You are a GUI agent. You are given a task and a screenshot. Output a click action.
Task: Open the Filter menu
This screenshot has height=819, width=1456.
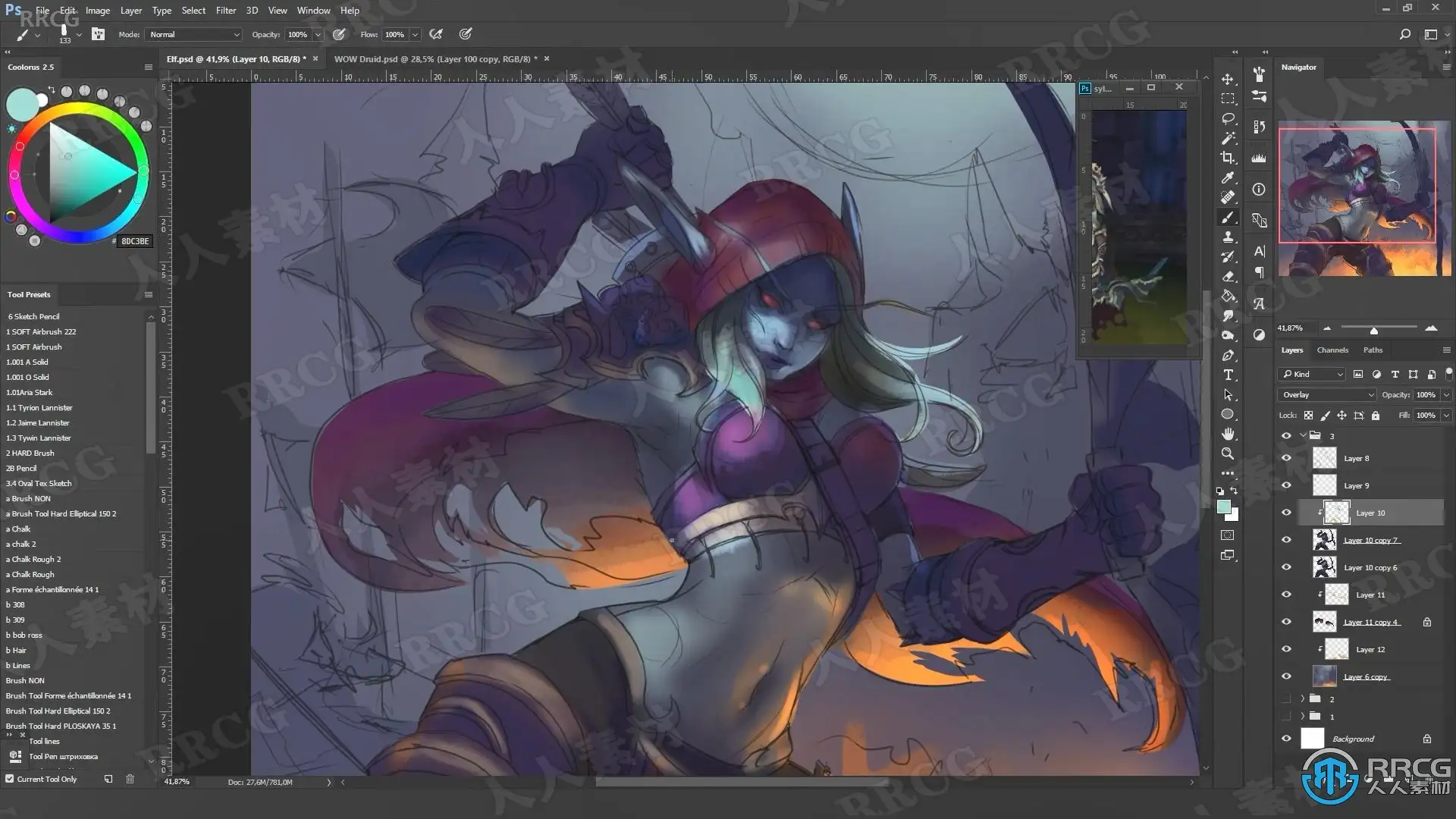[x=225, y=11]
